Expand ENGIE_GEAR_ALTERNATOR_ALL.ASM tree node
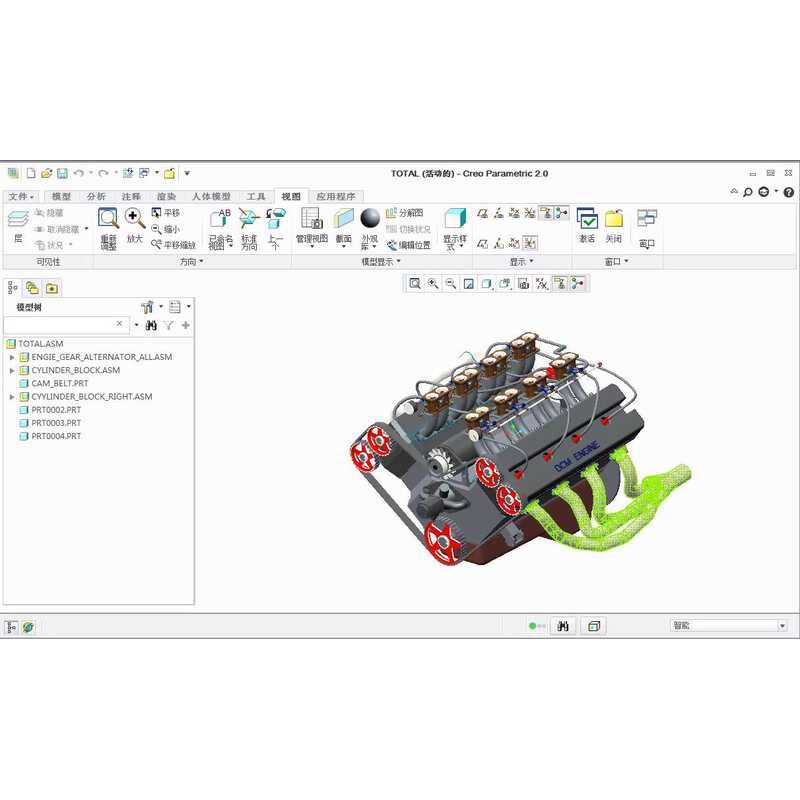The height and width of the screenshot is (800, 800). tap(12, 357)
